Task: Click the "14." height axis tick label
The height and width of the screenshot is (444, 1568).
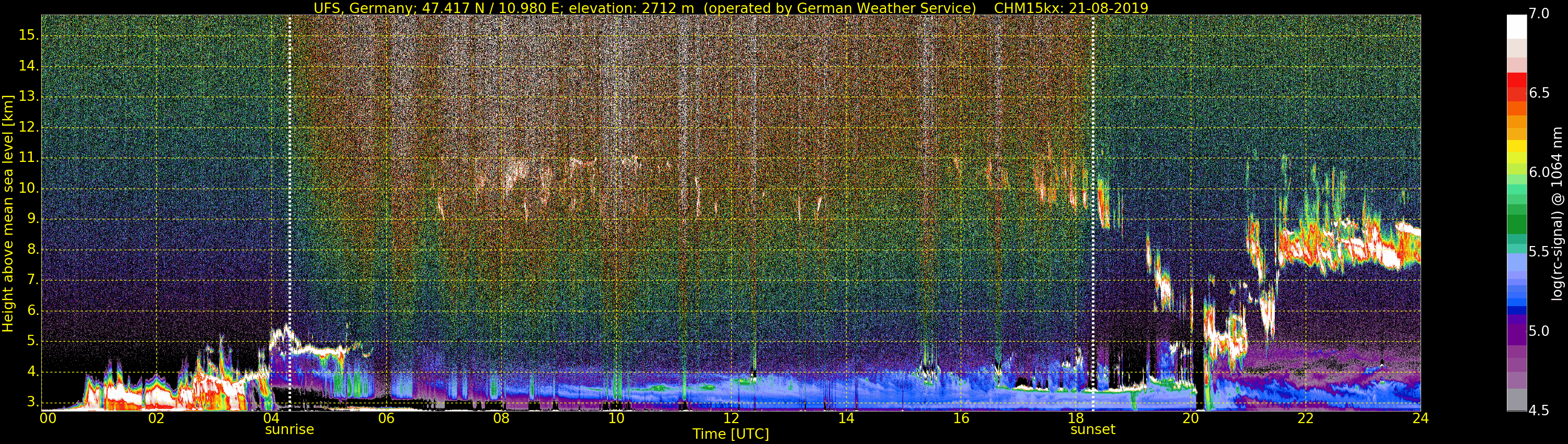Action: (28, 66)
